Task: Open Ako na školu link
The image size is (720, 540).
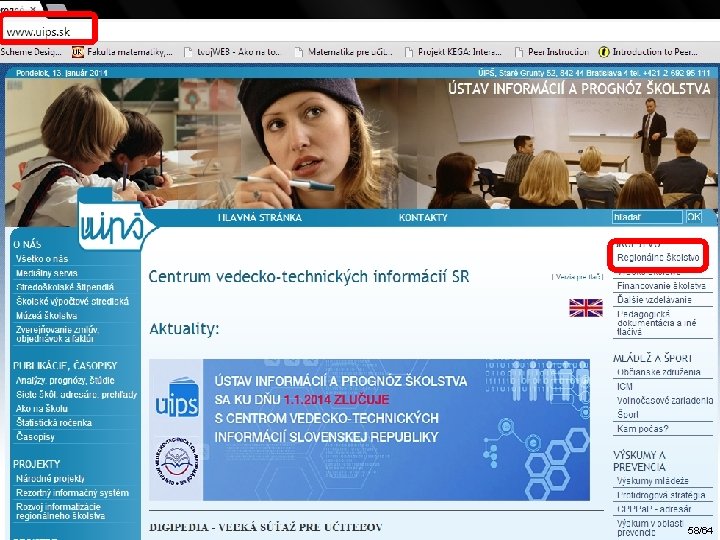Action: (42, 408)
